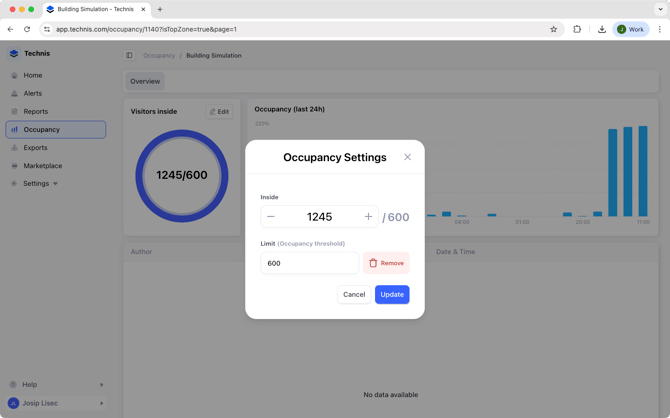
Task: Select the Overview tab
Action: 145,81
